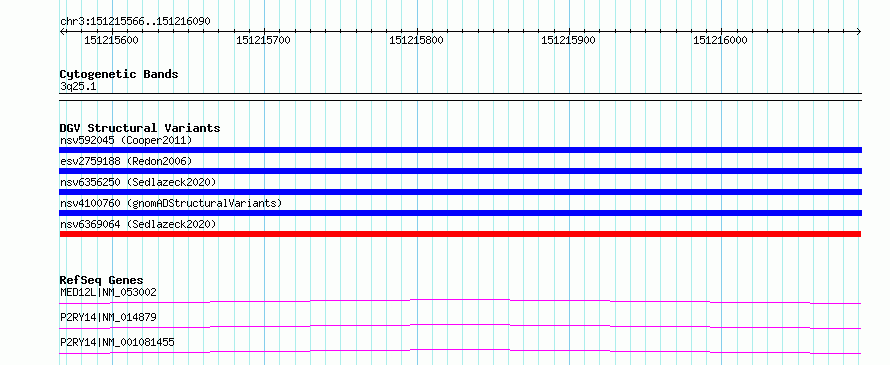Click ruler position 151215800
The image size is (890, 365).
(x=416, y=40)
